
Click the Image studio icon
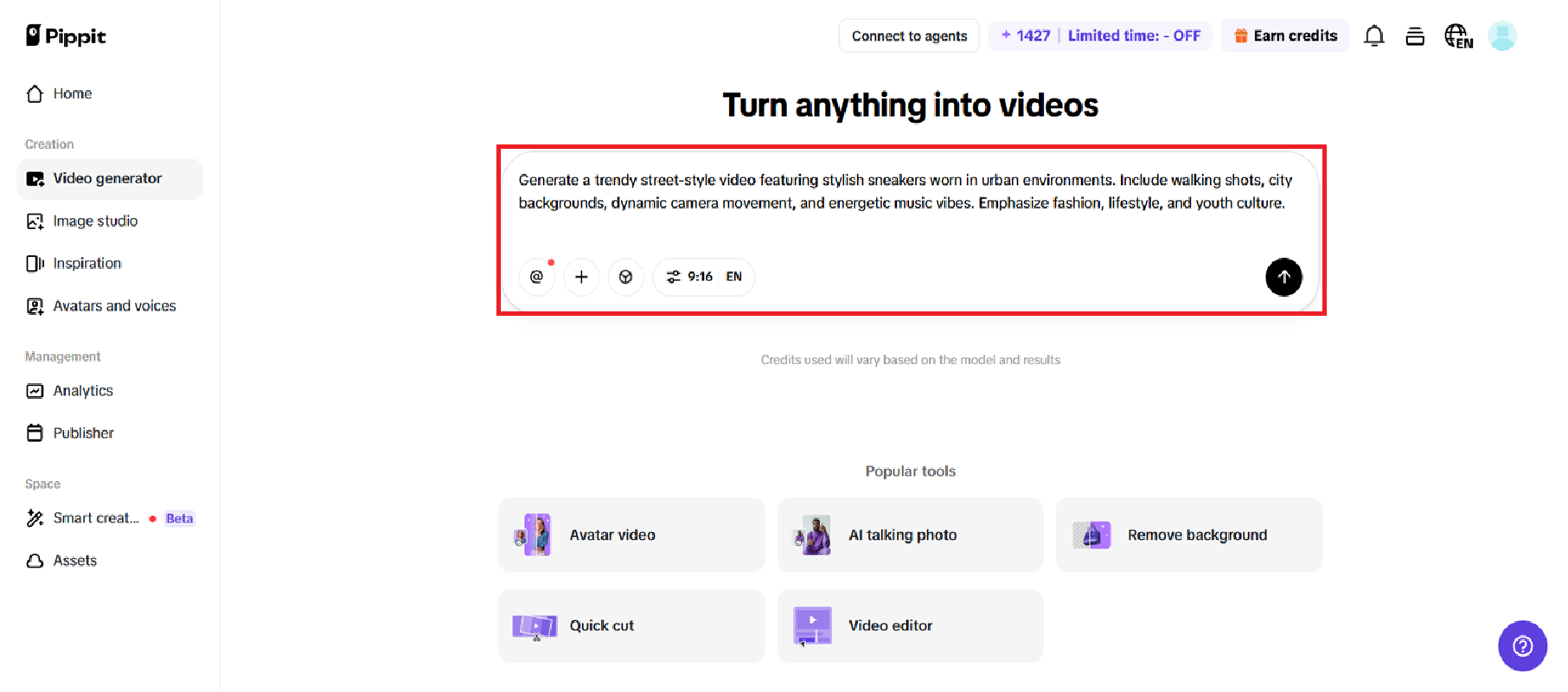click(35, 221)
